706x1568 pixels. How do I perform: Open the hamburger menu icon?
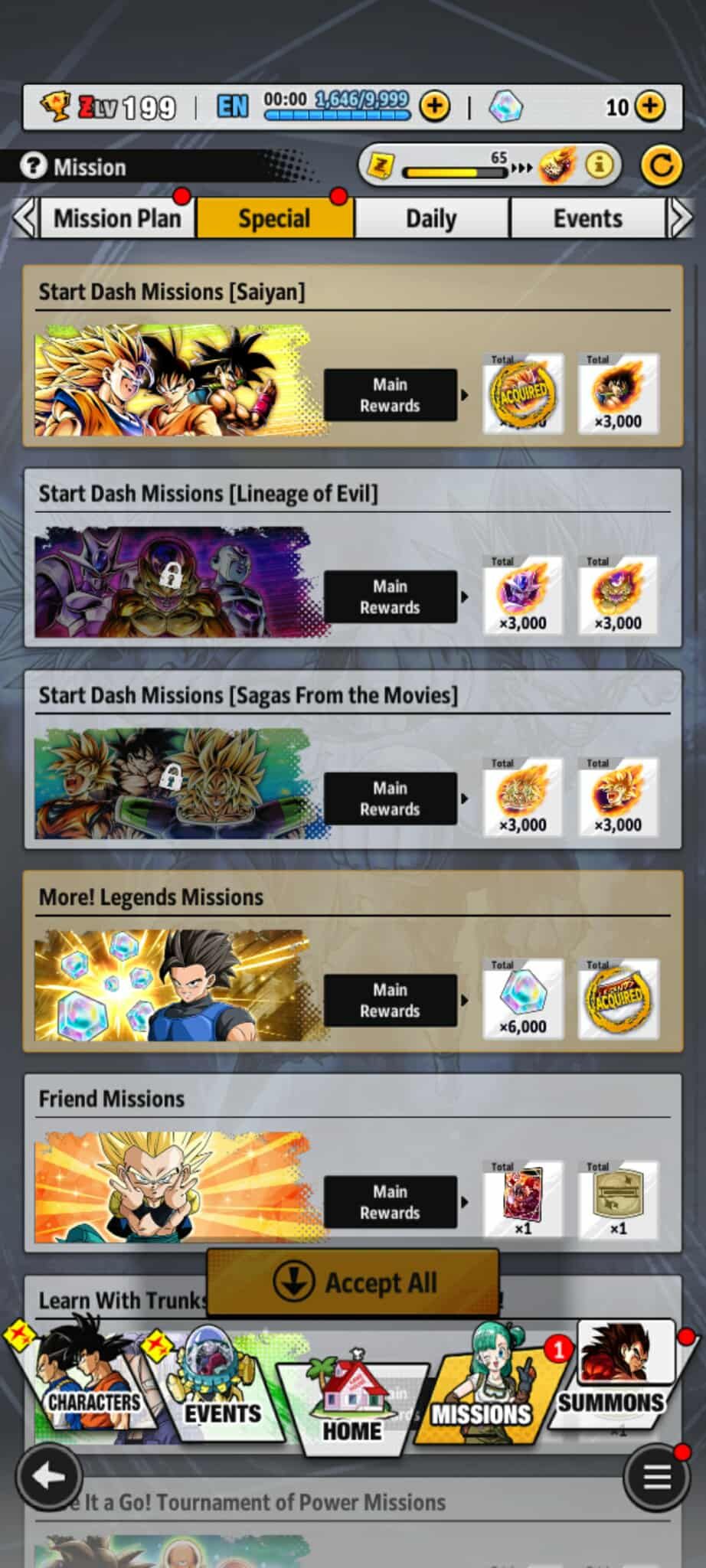click(x=656, y=1477)
